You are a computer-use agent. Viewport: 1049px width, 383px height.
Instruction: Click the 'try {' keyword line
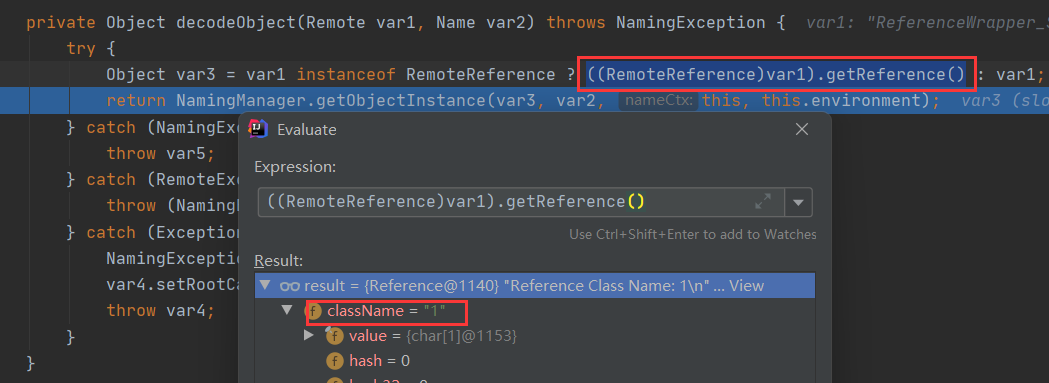coord(91,49)
